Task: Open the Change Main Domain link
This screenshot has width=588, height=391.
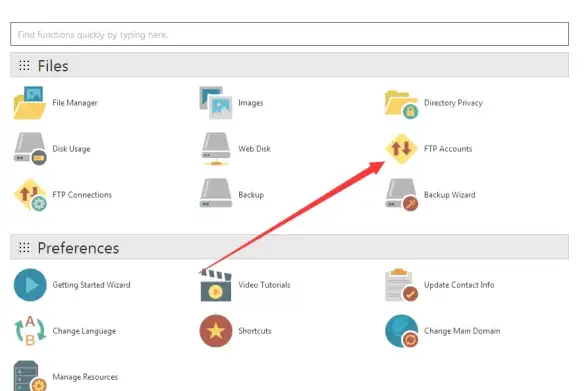Action: [x=462, y=331]
